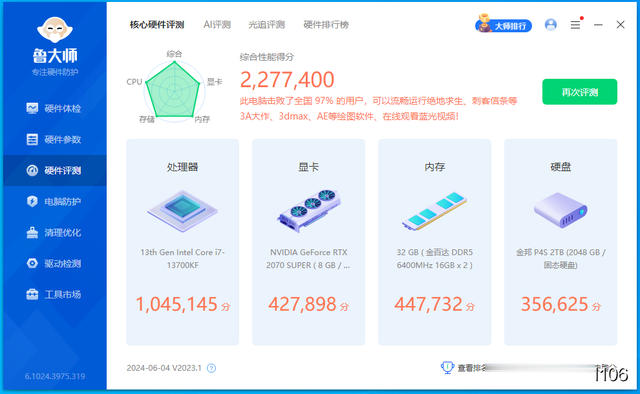Open 清理优化 in the sidebar
640x394 pixels.
tap(53, 232)
